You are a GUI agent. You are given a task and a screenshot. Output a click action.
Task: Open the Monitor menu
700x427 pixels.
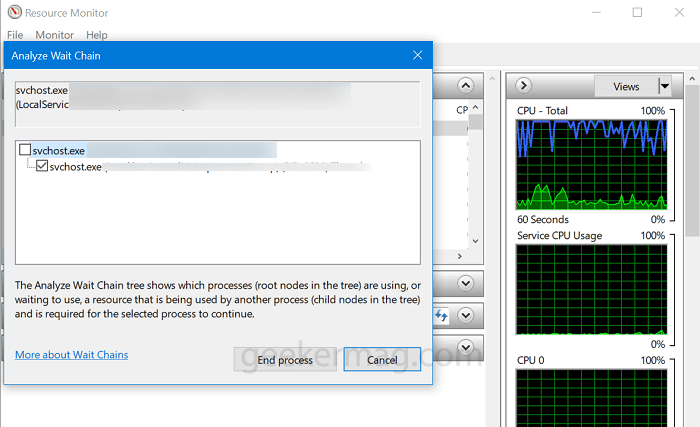(54, 35)
